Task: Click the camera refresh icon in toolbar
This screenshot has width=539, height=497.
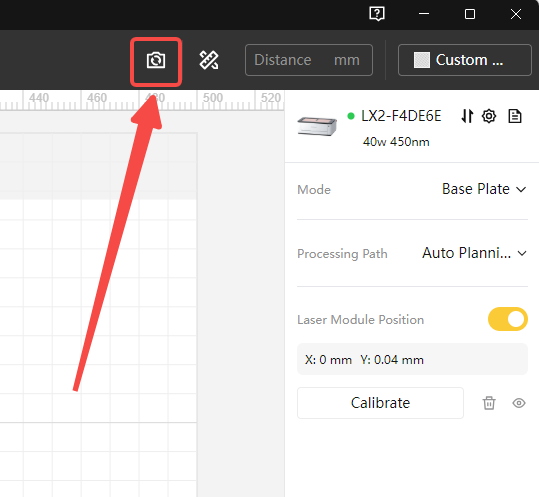Action: (156, 60)
